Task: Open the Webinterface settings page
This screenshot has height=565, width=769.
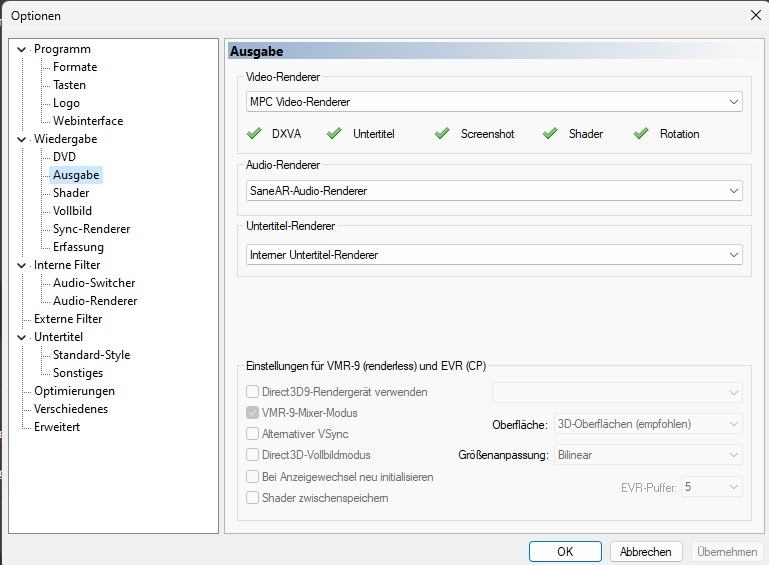Action: click(x=88, y=121)
